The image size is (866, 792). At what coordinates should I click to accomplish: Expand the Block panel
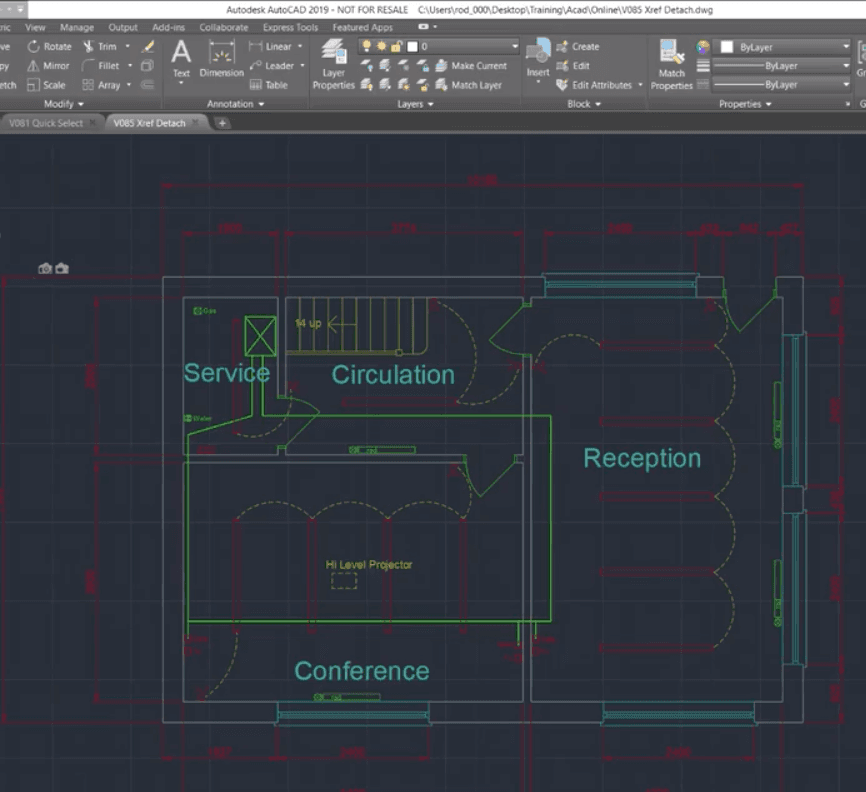pos(584,104)
